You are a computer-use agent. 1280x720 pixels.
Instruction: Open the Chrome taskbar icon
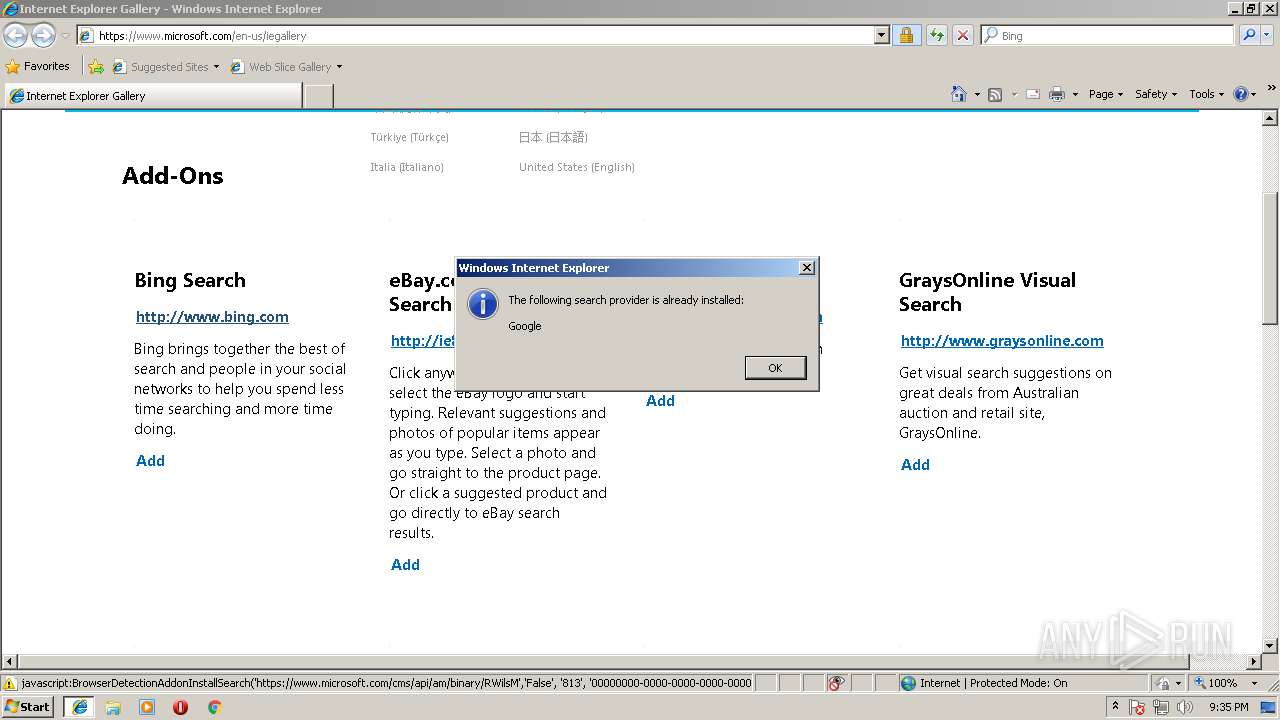(x=214, y=707)
